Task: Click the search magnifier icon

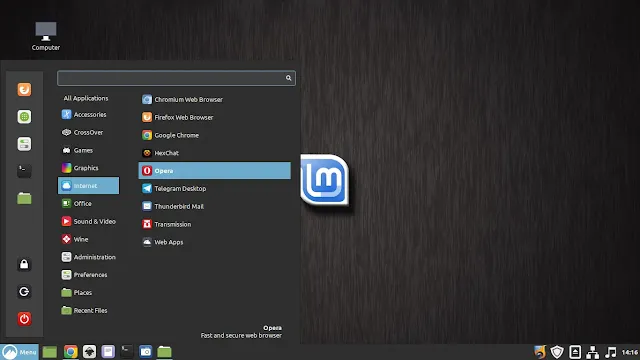Action: [289, 78]
